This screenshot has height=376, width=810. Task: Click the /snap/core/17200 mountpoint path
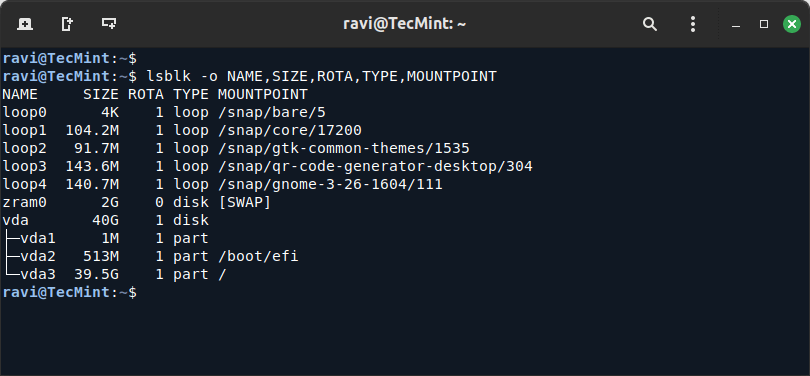pyautogui.click(x=290, y=131)
